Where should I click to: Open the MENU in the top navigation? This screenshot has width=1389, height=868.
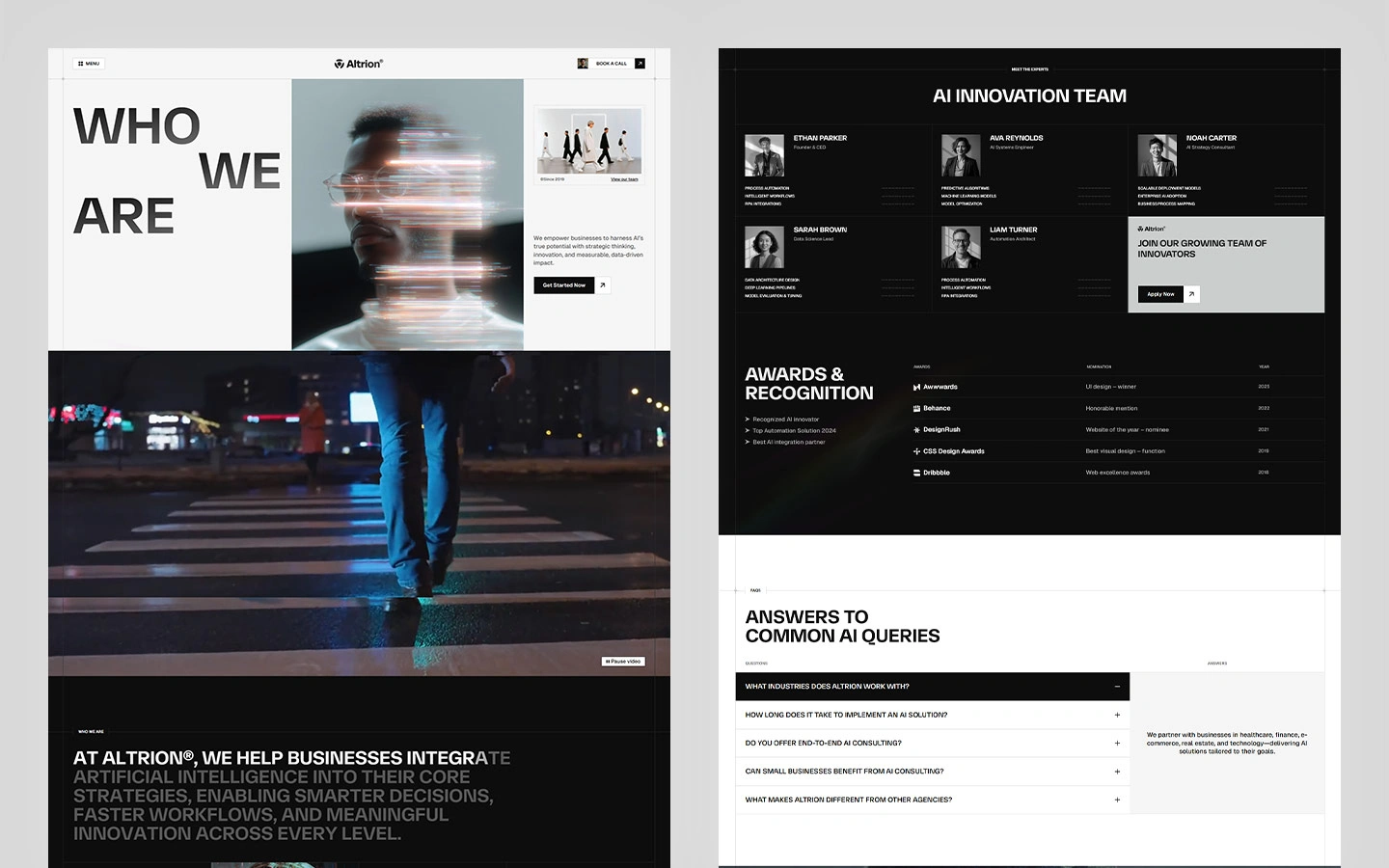89,63
